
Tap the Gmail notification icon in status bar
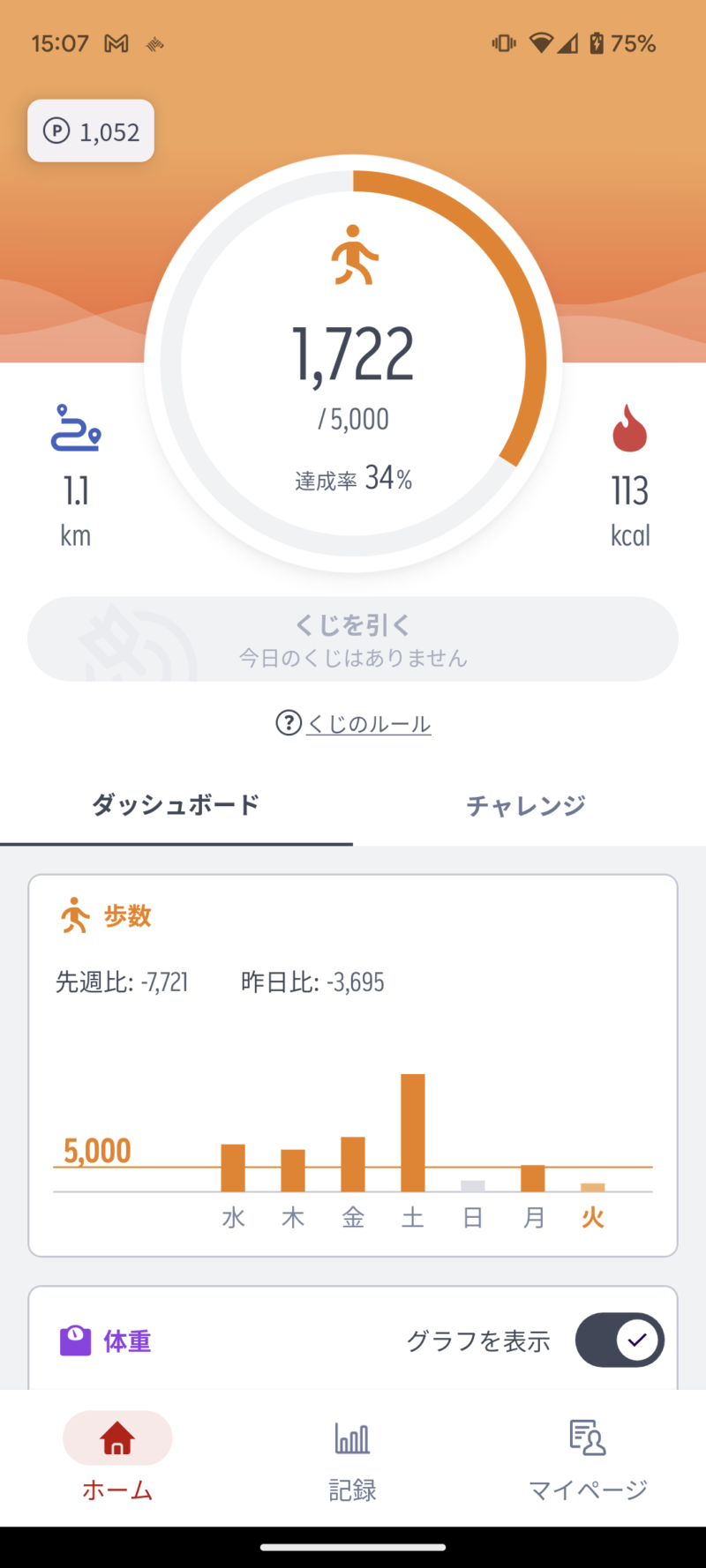116,43
